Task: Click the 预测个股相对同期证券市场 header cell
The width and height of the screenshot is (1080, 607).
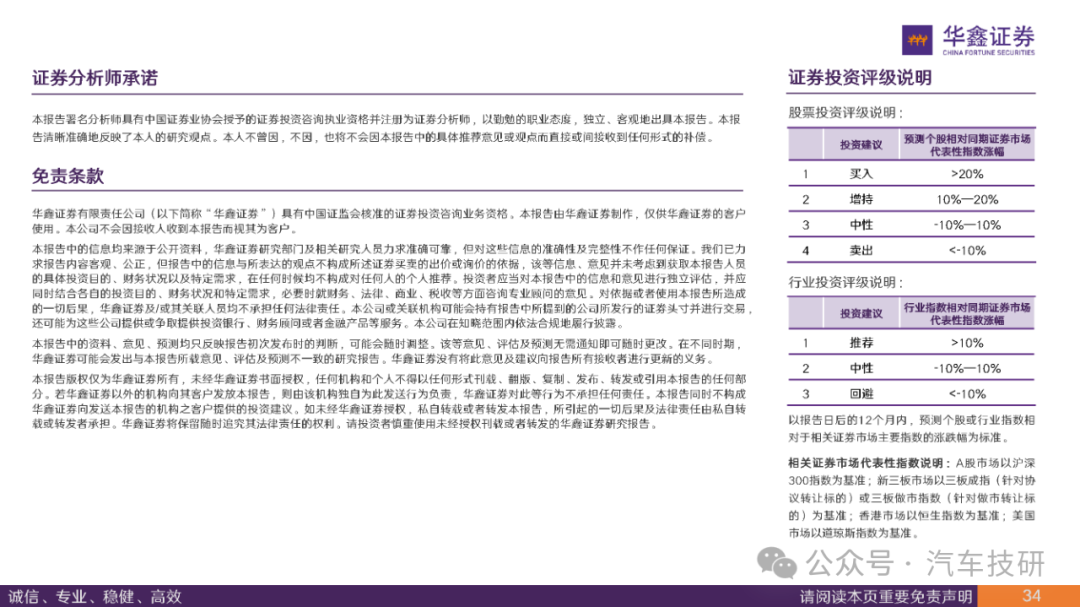Action: pyautogui.click(x=967, y=145)
